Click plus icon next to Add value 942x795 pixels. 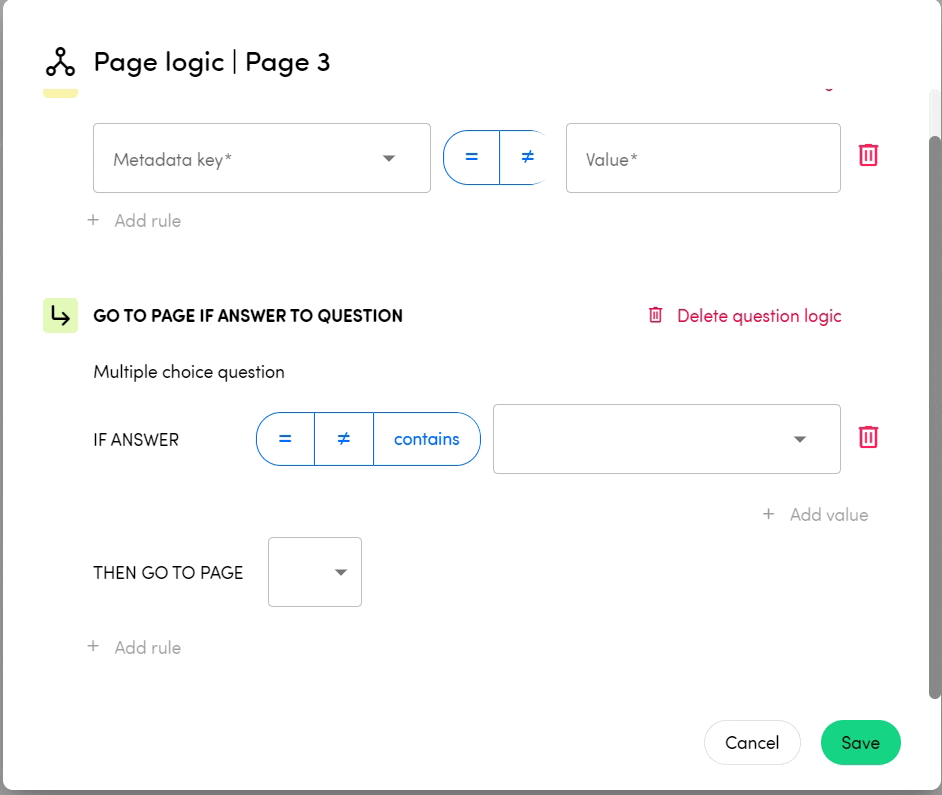coord(768,514)
